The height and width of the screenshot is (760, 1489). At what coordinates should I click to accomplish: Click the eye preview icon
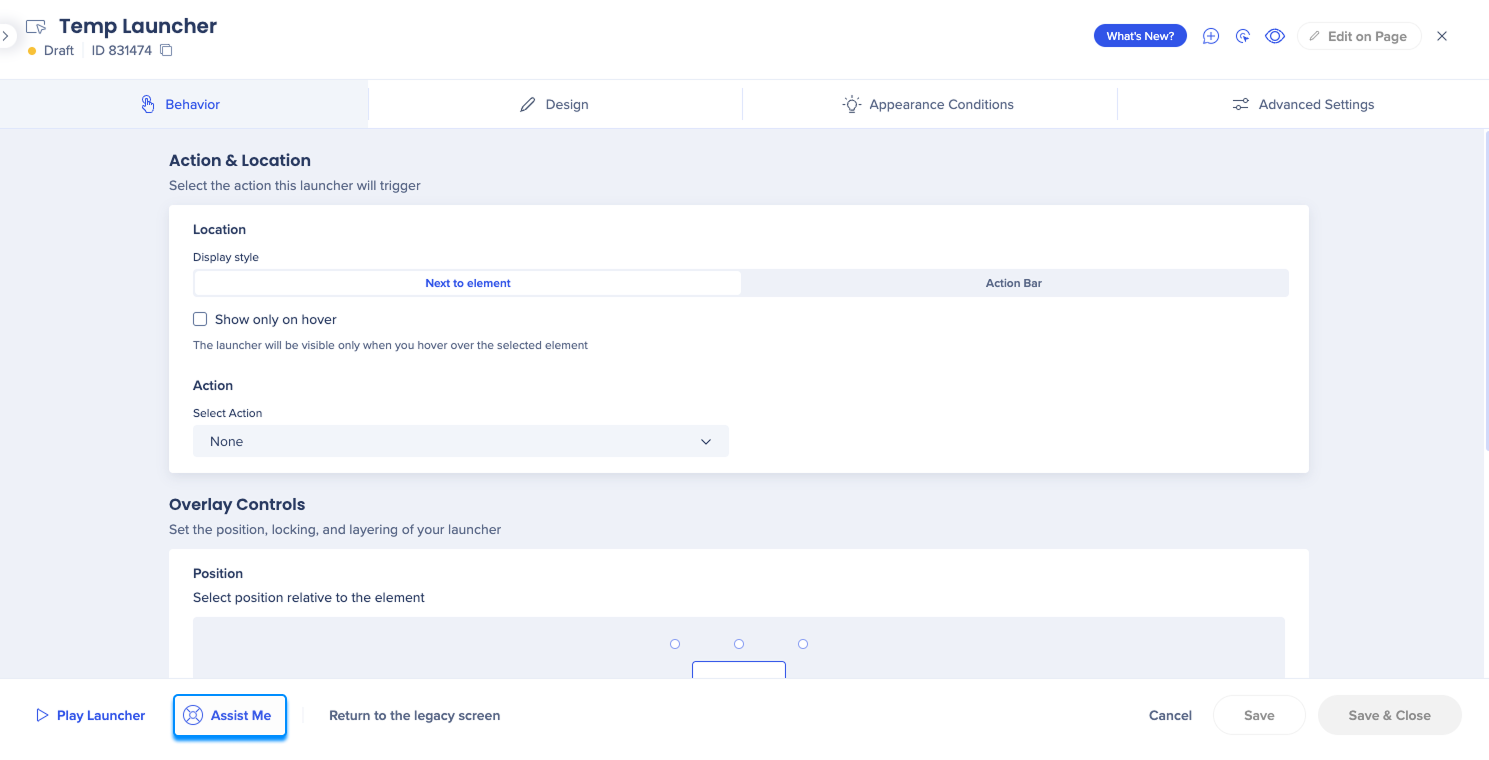coord(1274,36)
